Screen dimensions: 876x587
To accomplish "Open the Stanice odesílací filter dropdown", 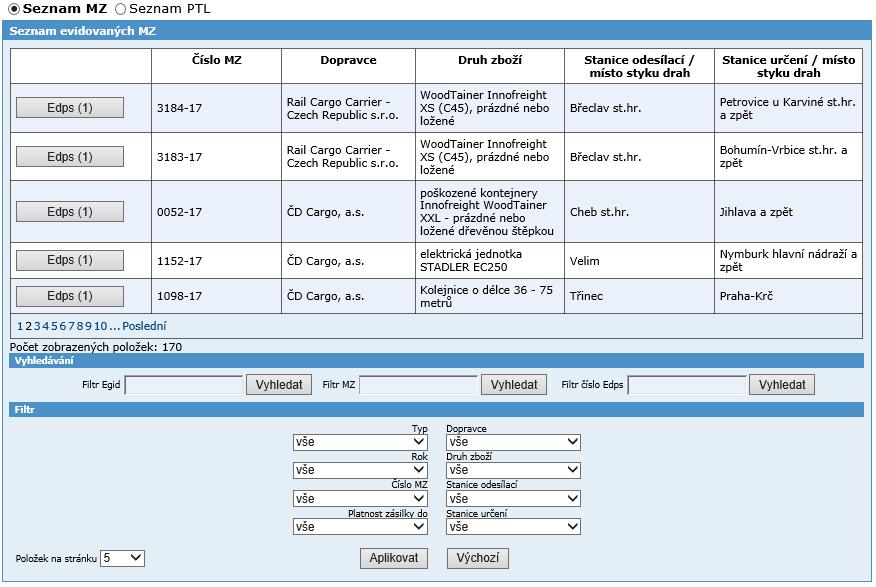I will coord(513,499).
